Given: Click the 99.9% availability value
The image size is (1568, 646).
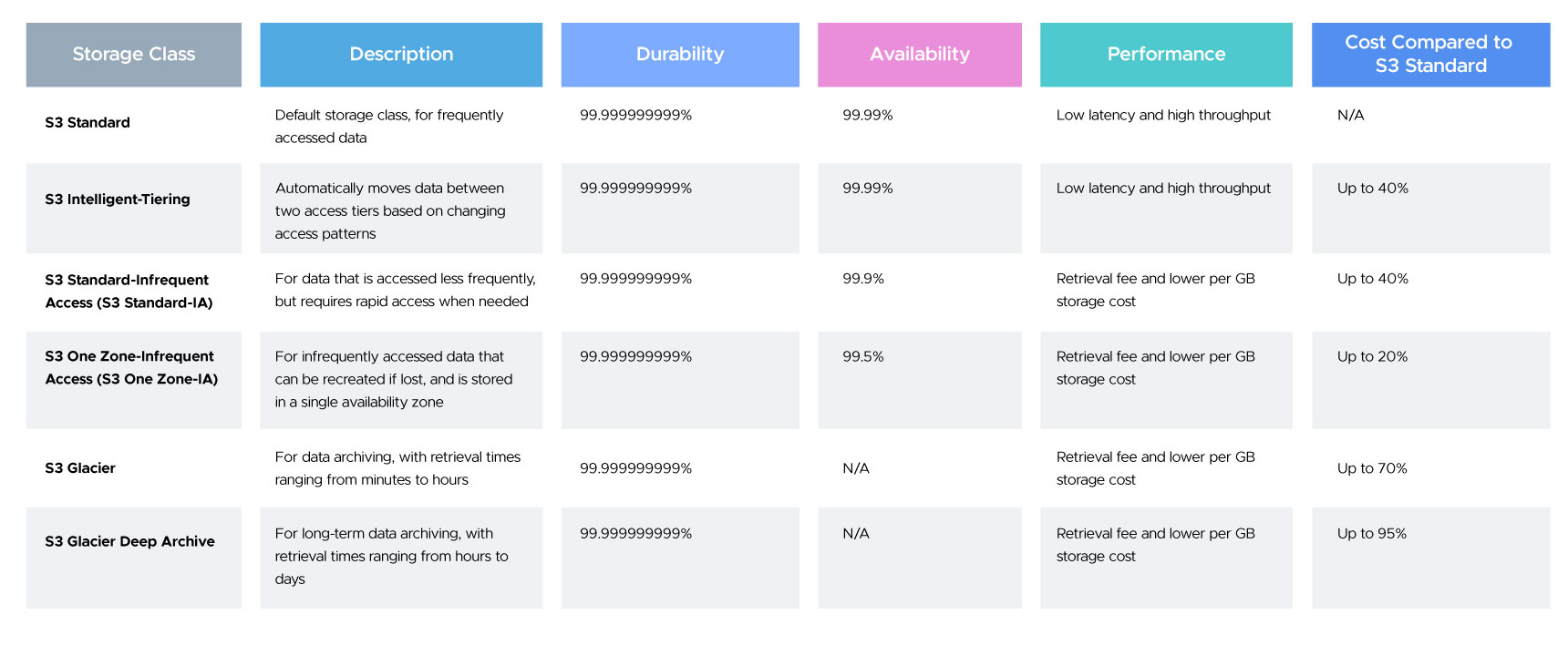Looking at the screenshot, I should click(x=863, y=279).
